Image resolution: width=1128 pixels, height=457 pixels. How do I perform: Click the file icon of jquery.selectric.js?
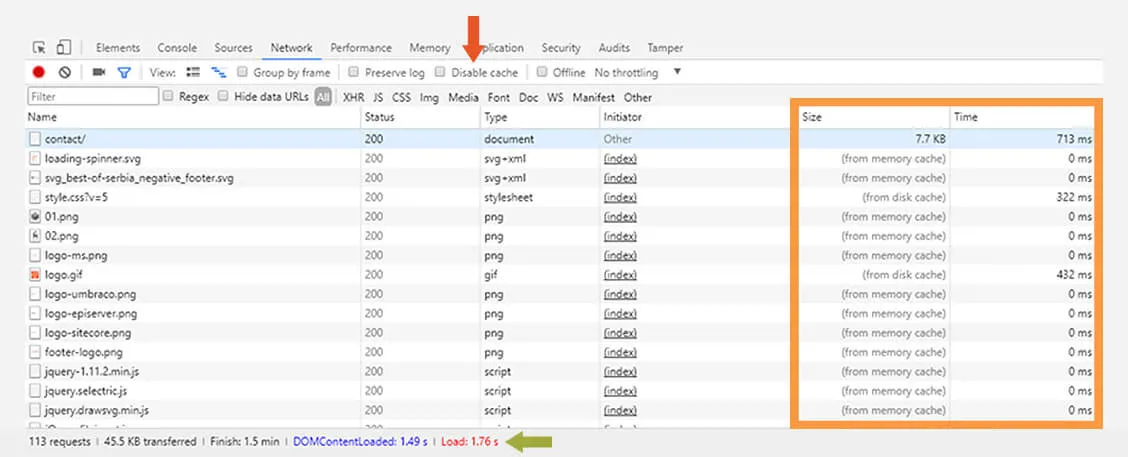click(x=35, y=391)
